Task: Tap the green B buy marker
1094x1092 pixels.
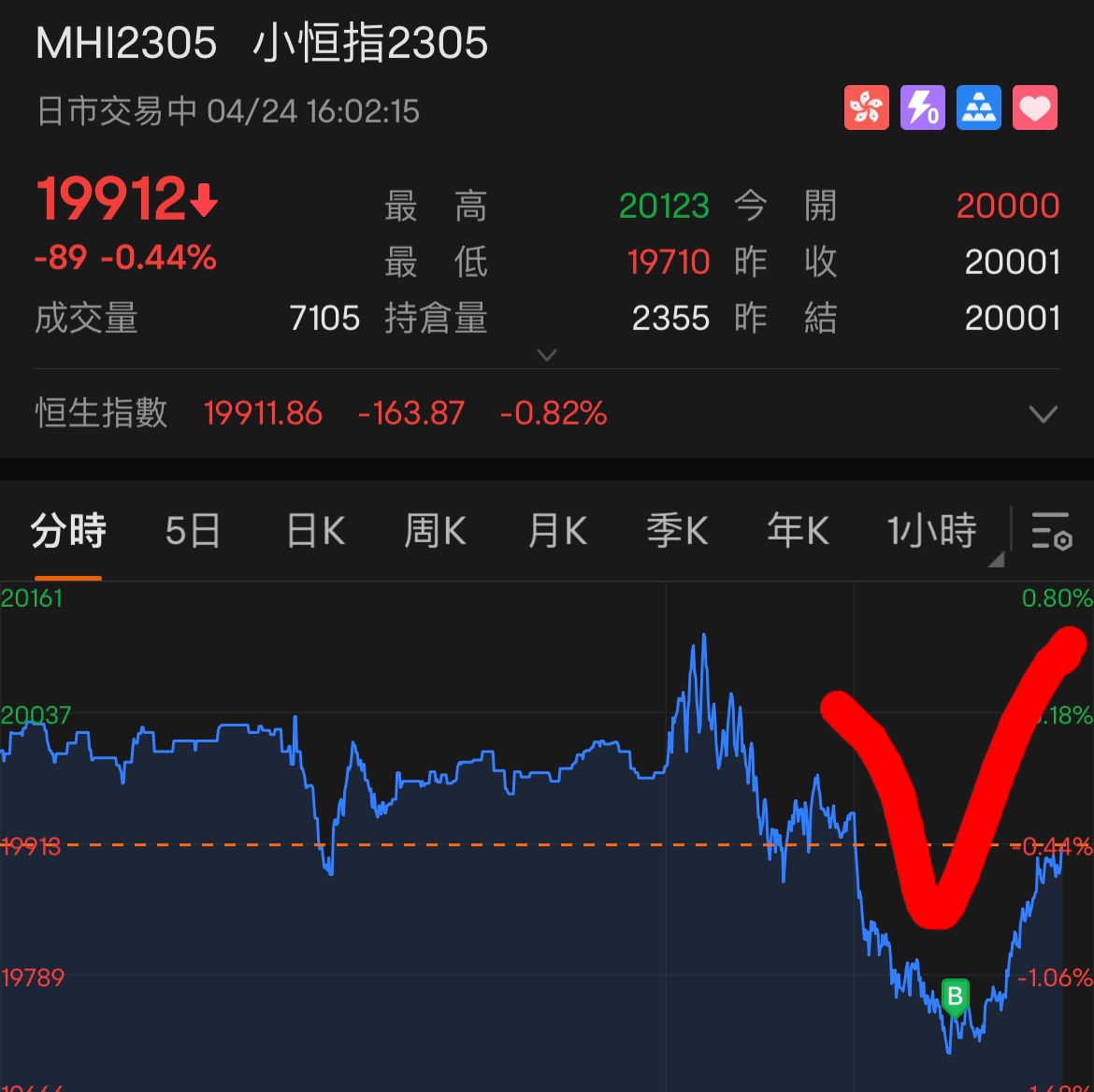Action: pos(954,997)
